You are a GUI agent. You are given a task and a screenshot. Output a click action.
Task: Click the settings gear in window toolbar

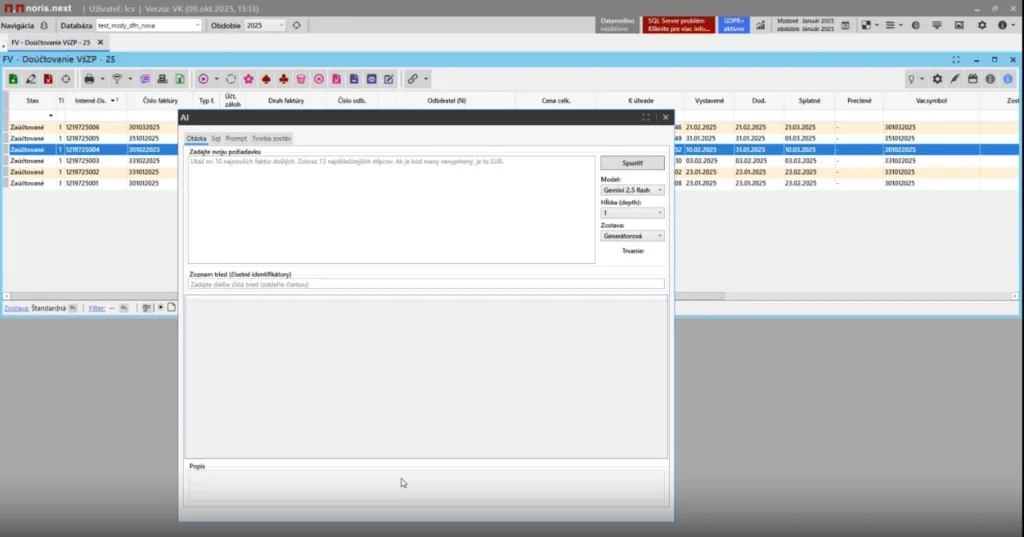point(937,79)
